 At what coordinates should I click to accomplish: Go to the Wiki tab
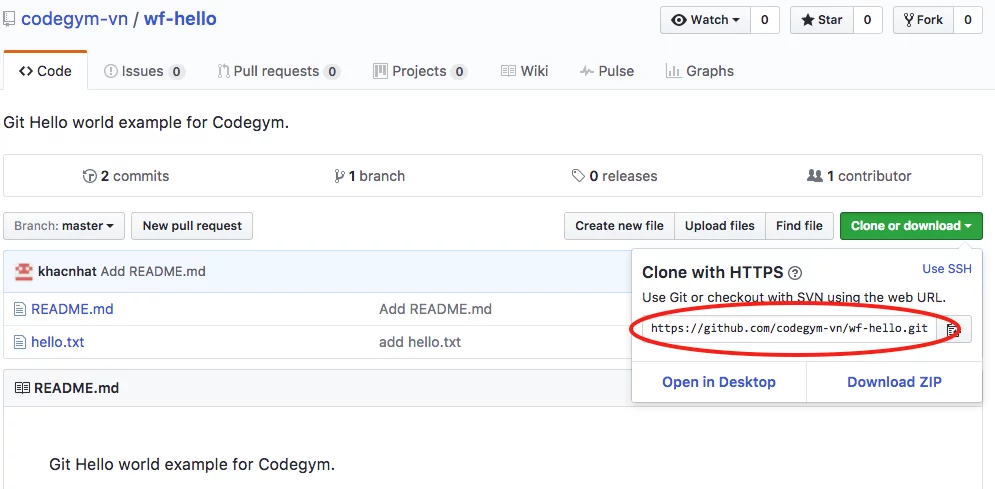pos(524,71)
